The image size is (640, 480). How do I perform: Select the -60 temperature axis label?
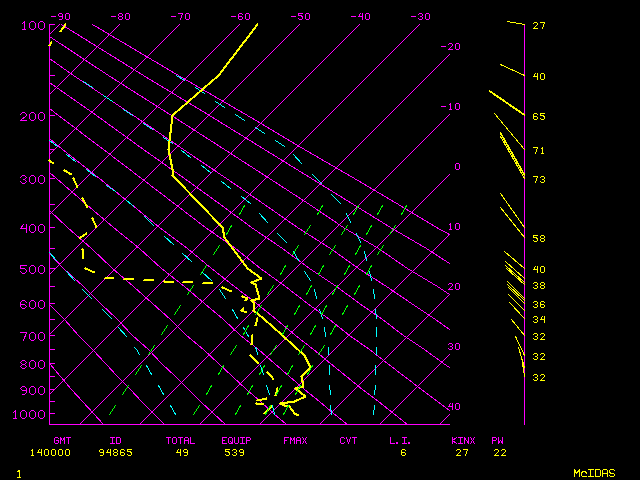click(240, 17)
